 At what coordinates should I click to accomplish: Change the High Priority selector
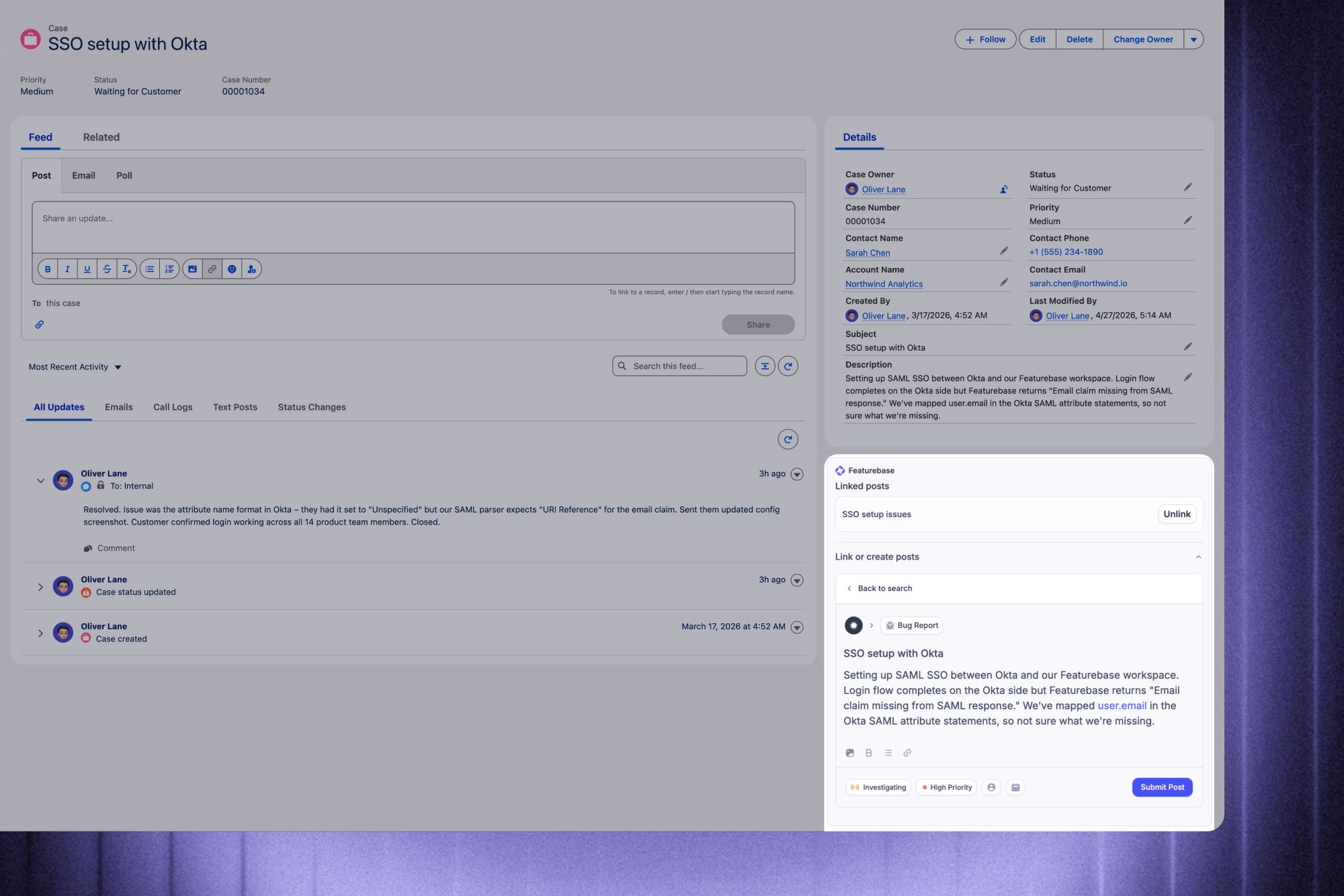[946, 787]
